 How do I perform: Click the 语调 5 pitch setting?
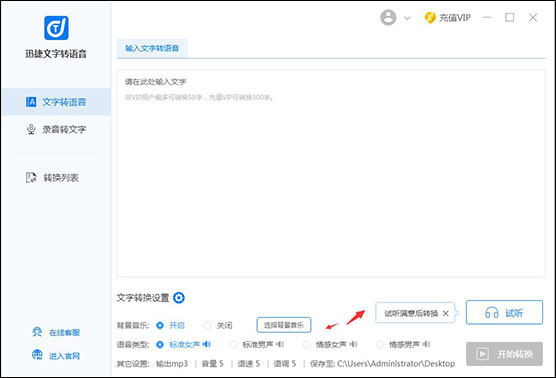click(x=285, y=363)
